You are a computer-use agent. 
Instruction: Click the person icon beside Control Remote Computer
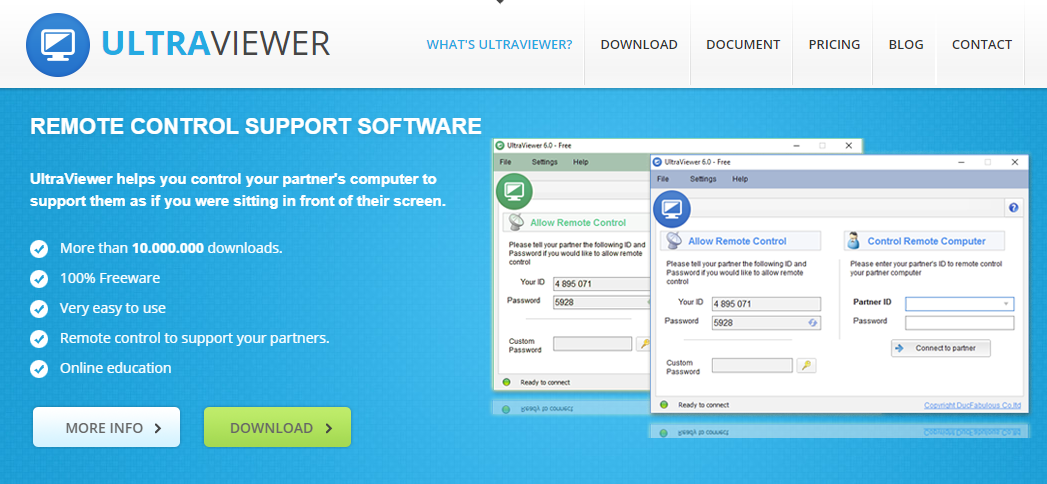pos(853,240)
